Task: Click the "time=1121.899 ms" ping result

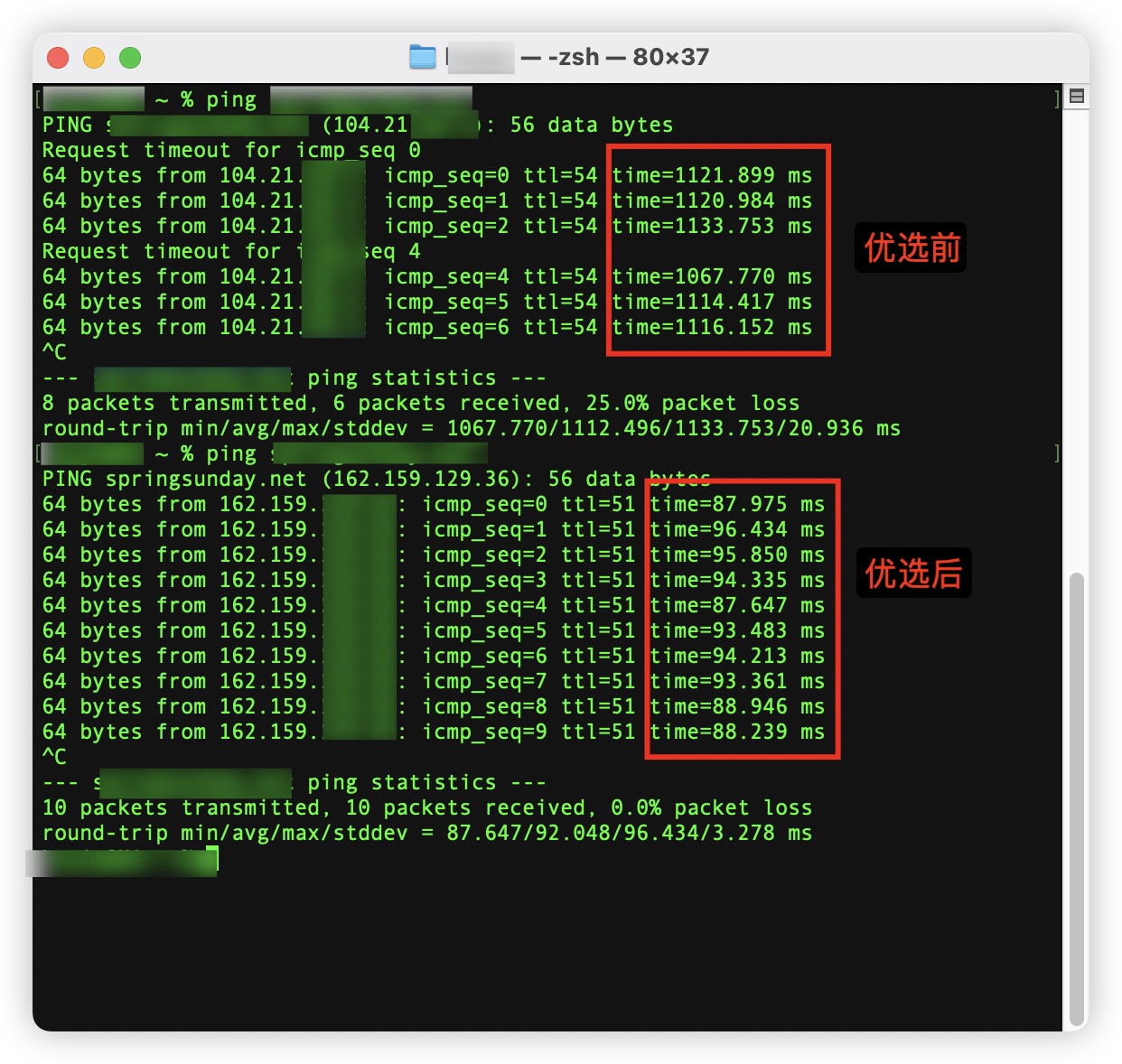Action: pos(712,175)
